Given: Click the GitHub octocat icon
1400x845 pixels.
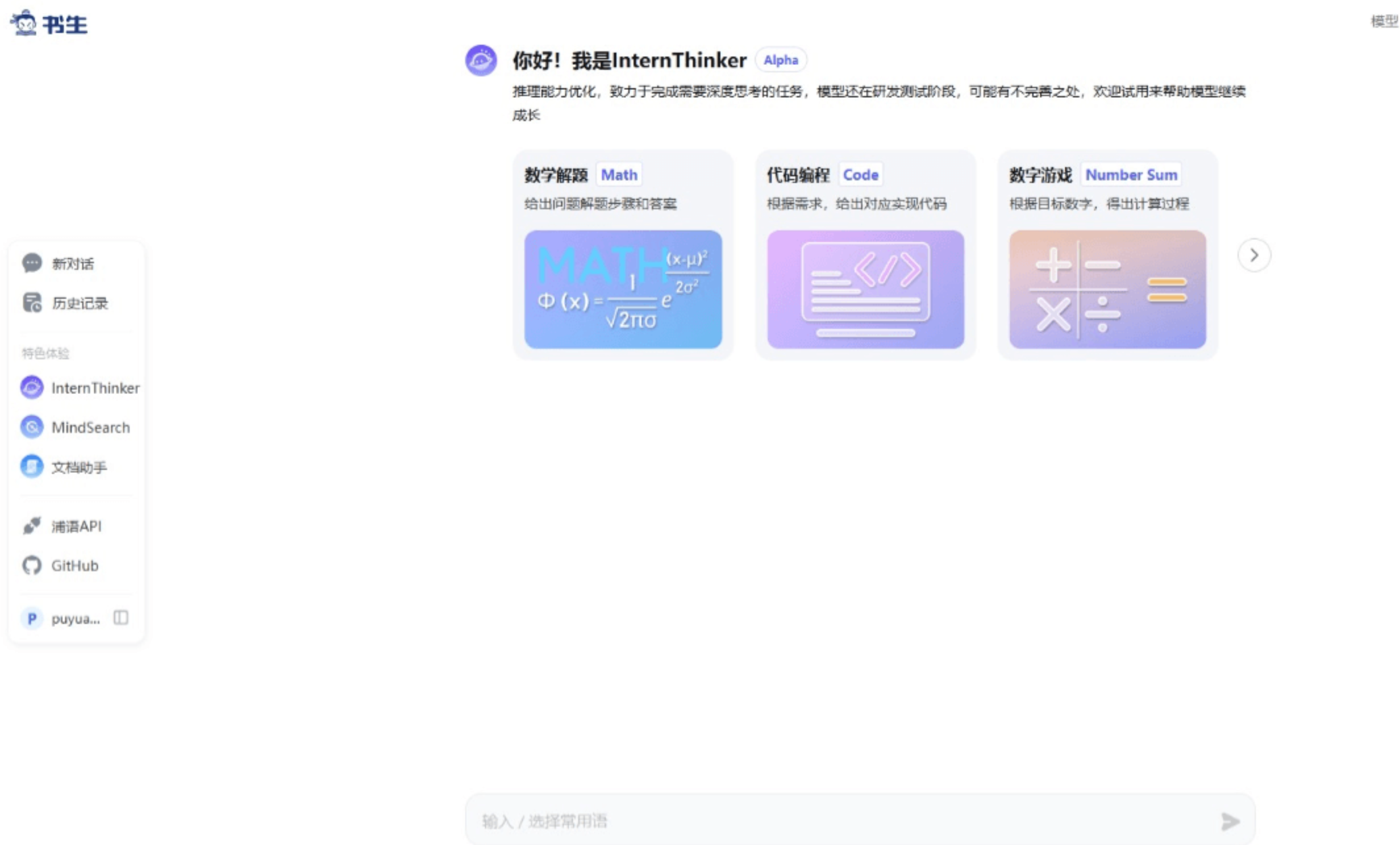Looking at the screenshot, I should click(32, 565).
